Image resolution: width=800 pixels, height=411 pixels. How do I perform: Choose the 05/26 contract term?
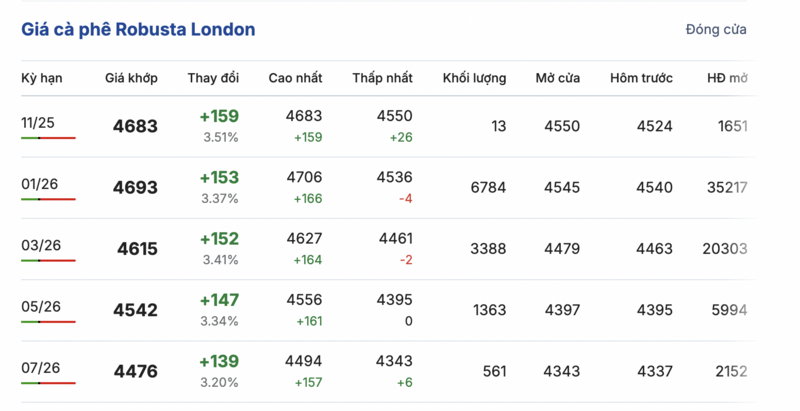(x=38, y=306)
